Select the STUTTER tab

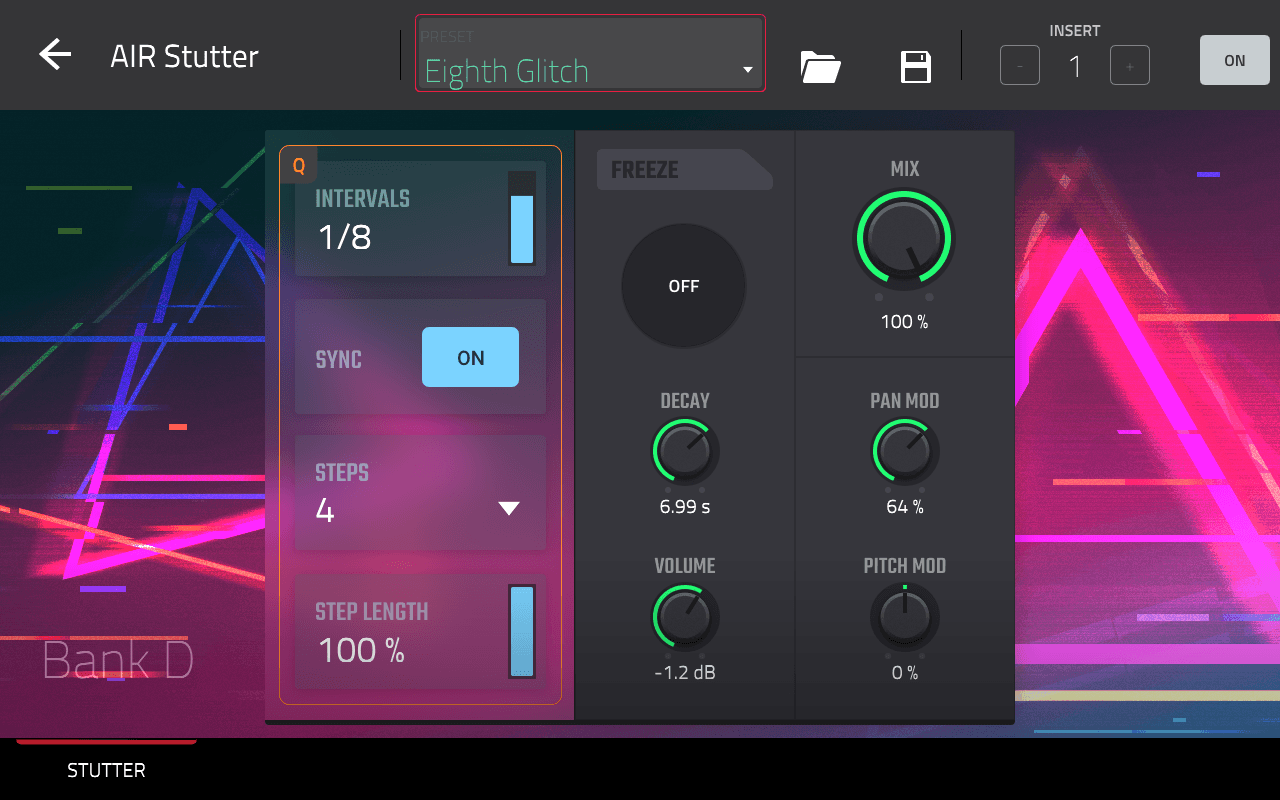coord(106,770)
